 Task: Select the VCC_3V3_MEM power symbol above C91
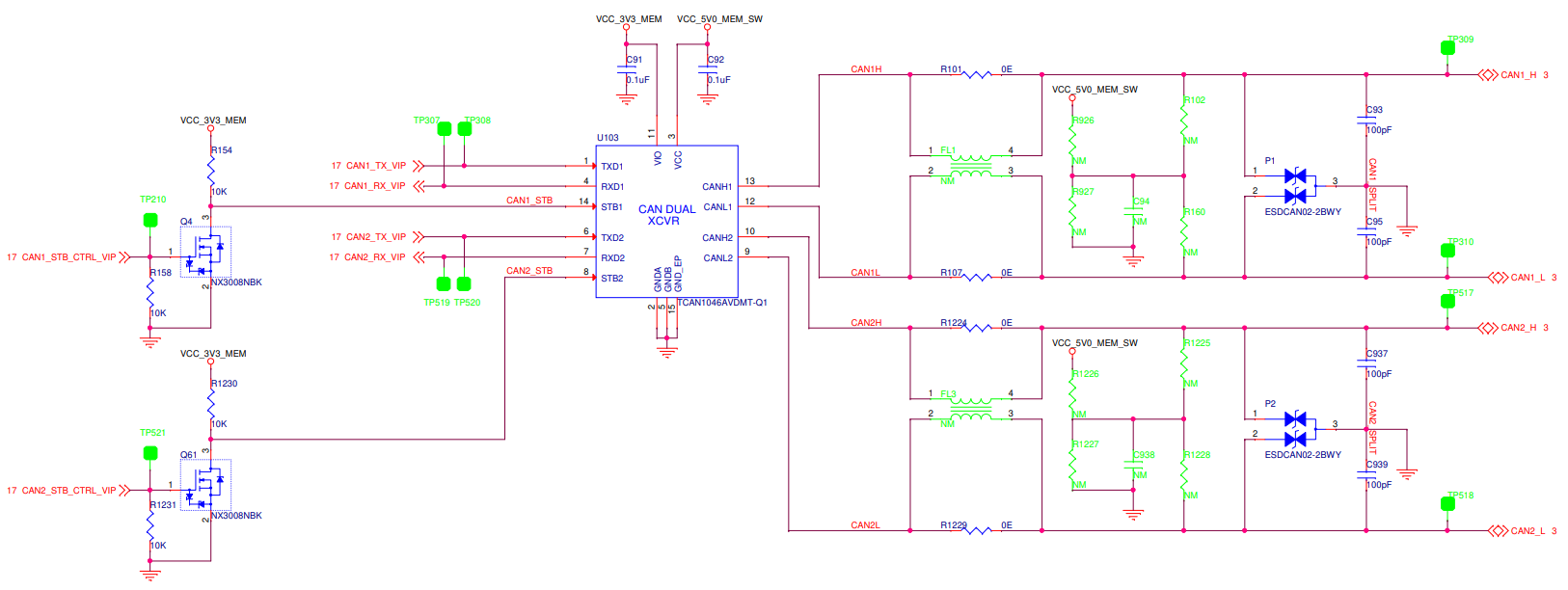627,23
